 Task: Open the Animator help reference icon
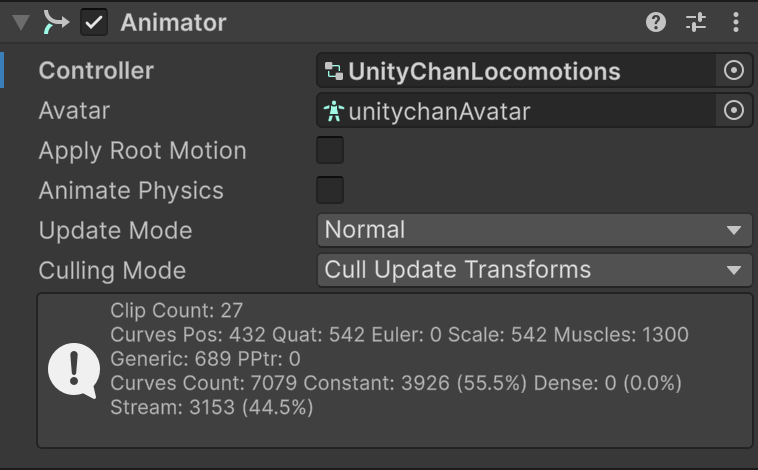(656, 22)
